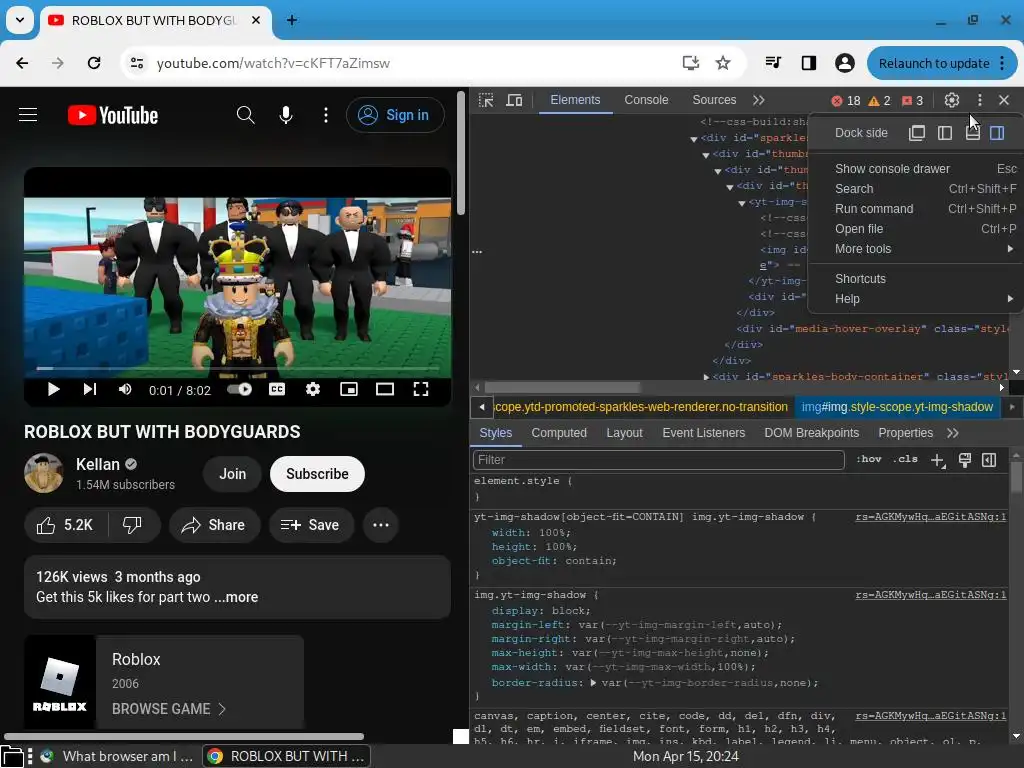The height and width of the screenshot is (768, 1024).
Task: Click the 3 issues counter
Action: pyautogui.click(x=912, y=101)
